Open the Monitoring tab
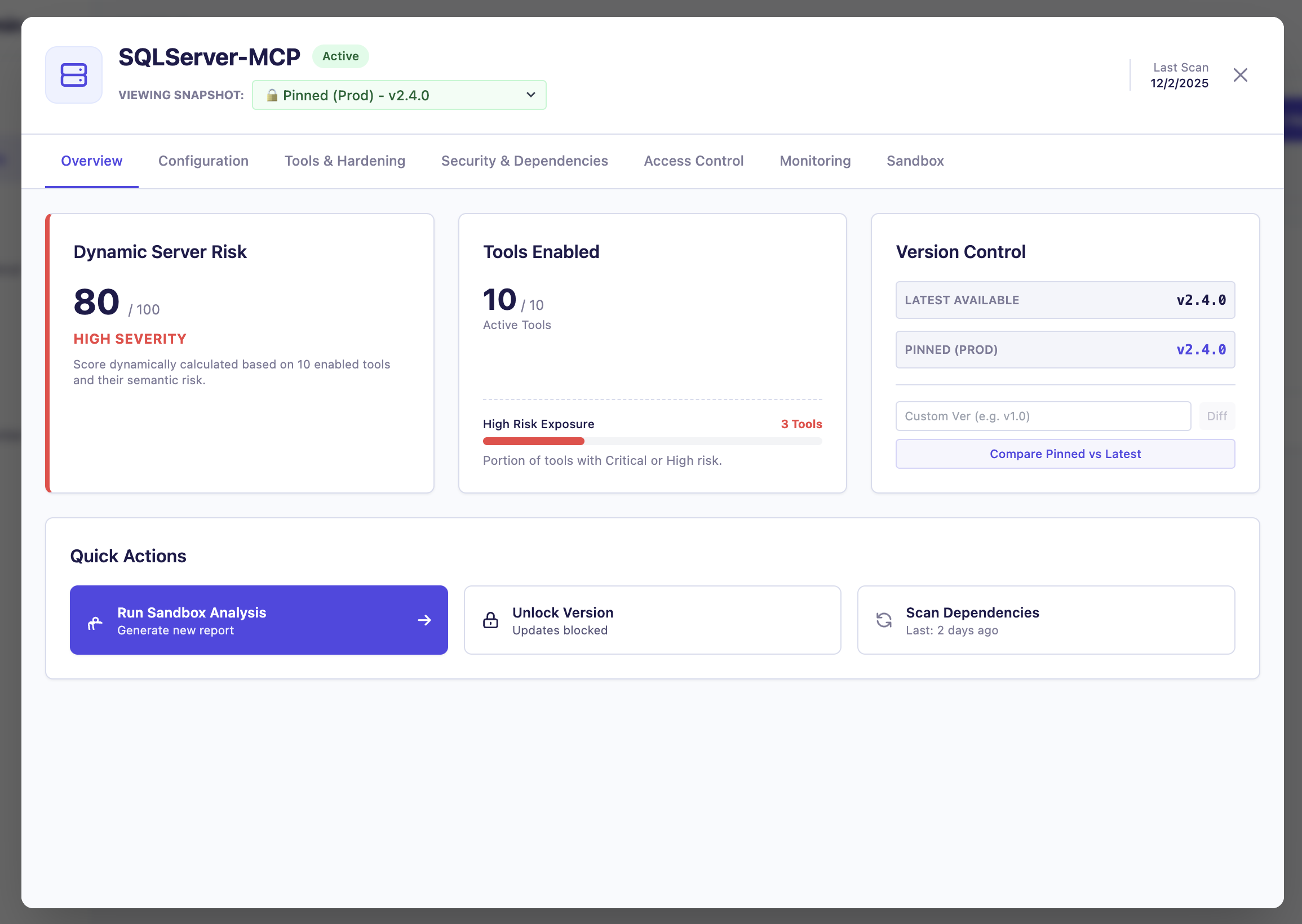The image size is (1302, 924). [x=814, y=161]
